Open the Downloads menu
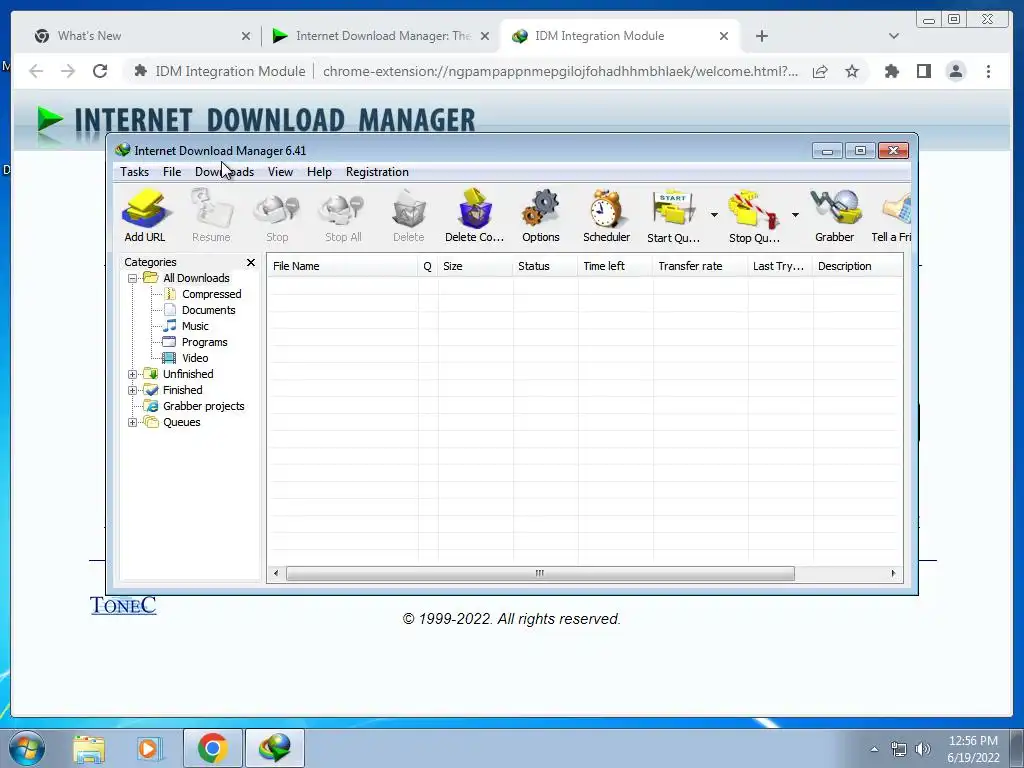The image size is (1024, 768). [x=225, y=172]
